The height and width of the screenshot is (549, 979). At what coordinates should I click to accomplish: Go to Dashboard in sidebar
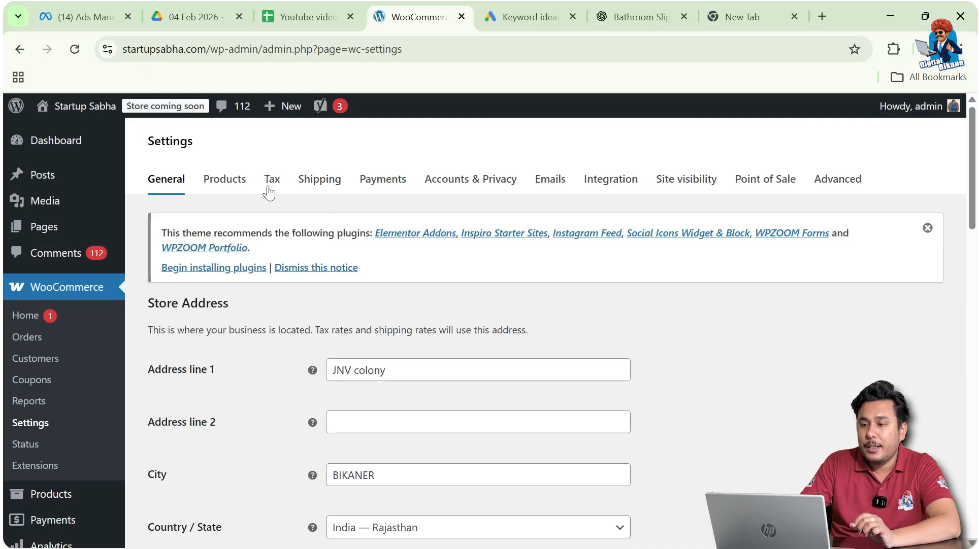pos(56,141)
